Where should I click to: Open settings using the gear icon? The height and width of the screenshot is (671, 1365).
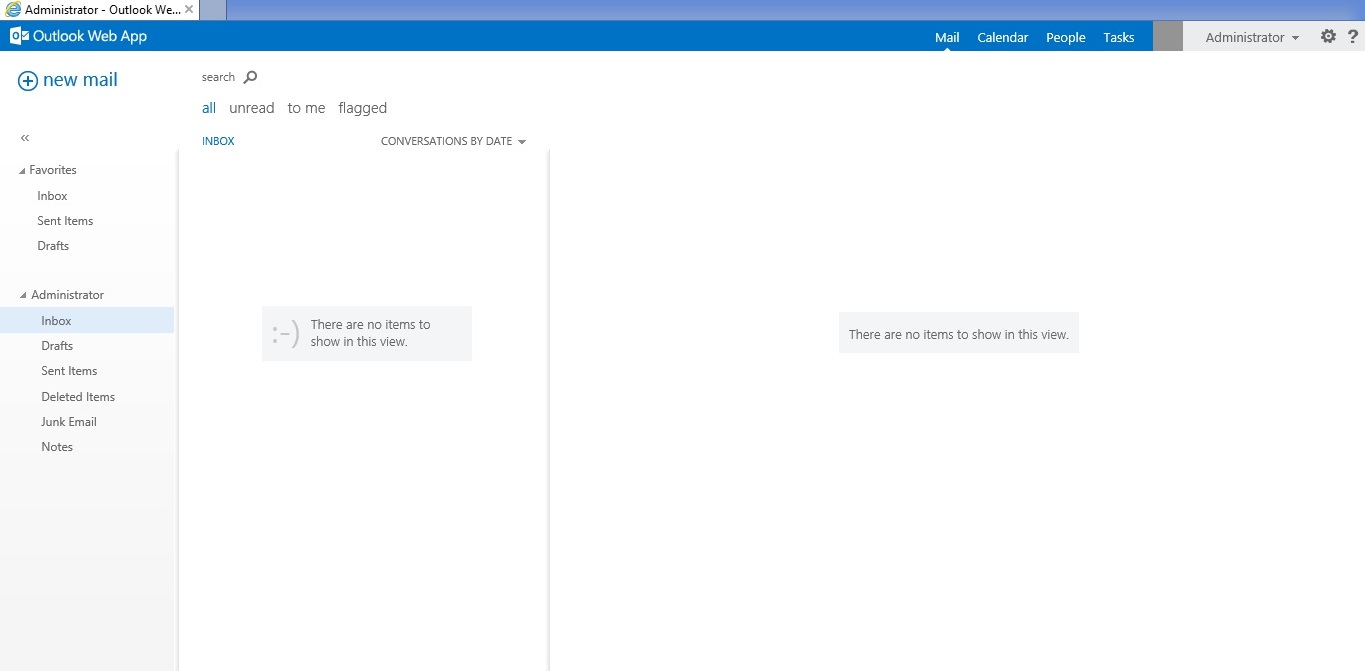pyautogui.click(x=1328, y=36)
